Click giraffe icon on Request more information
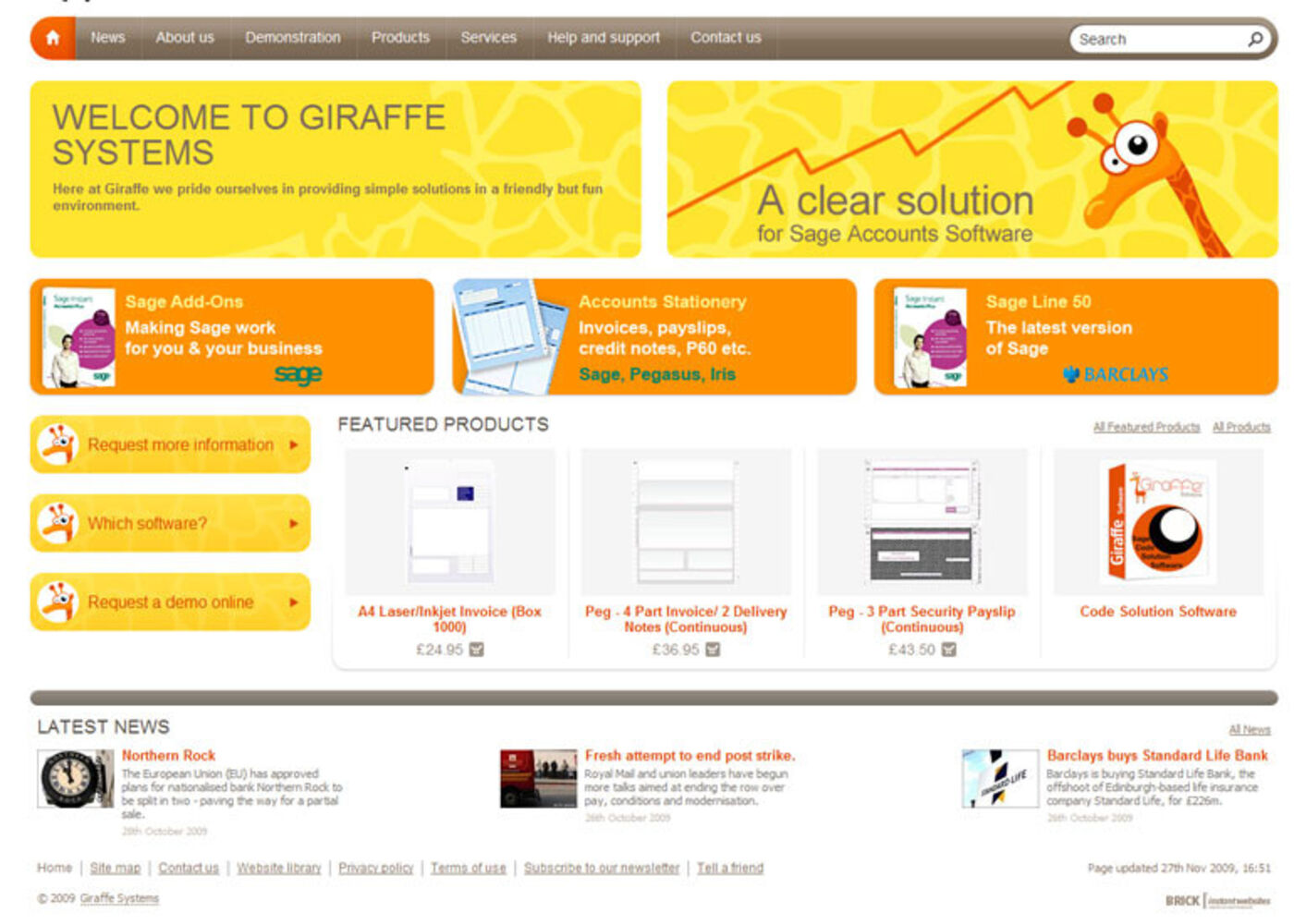Viewport: 1294px width, 924px height. click(x=58, y=444)
